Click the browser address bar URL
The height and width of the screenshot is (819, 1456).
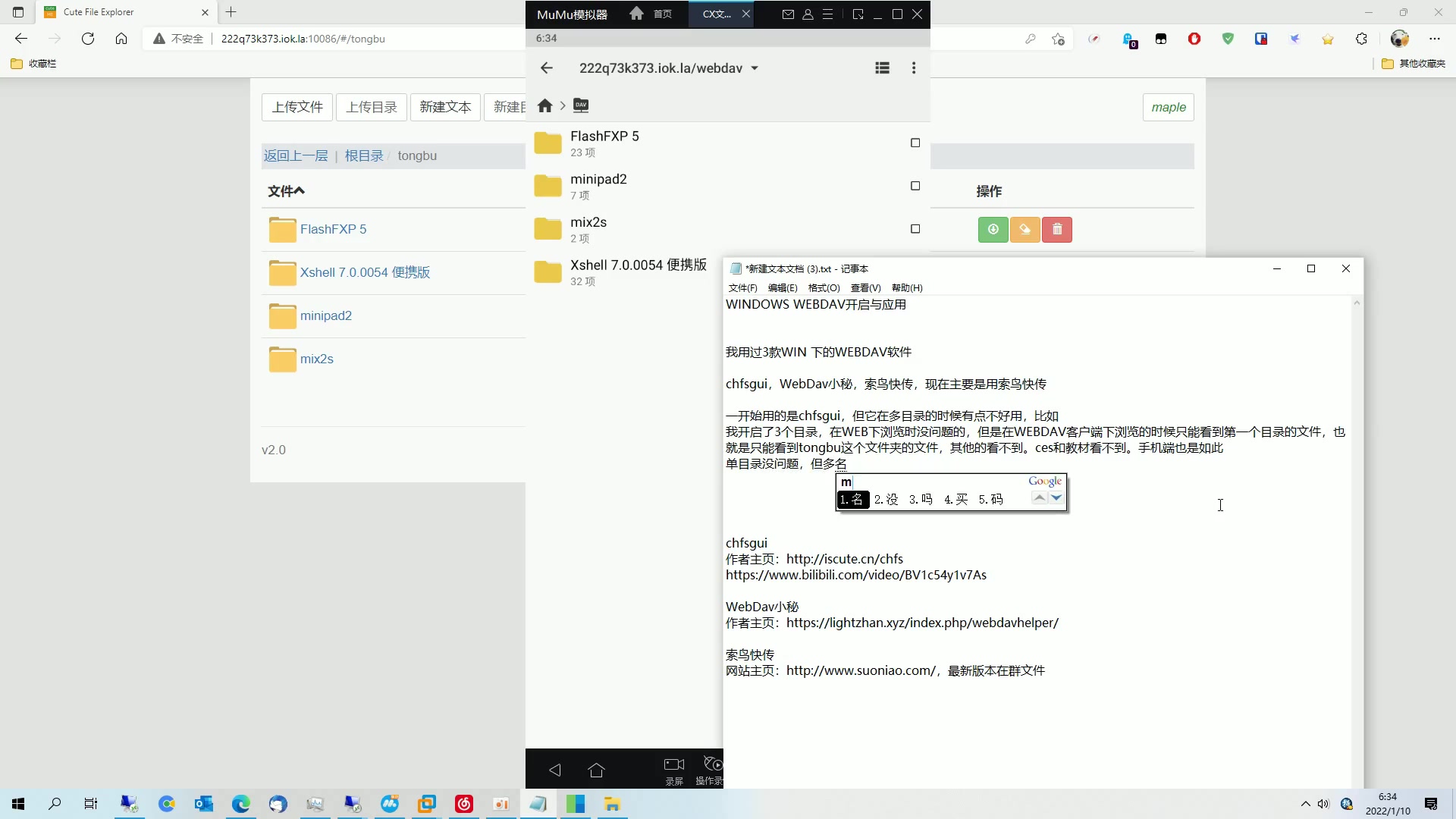pos(303,39)
